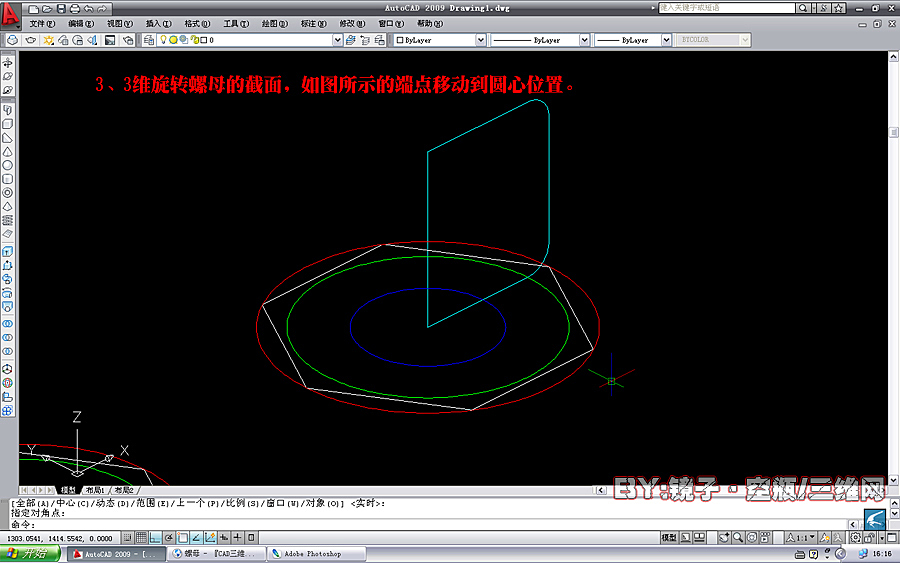This screenshot has width=900, height=563.
Task: Switch to Adobe Photoshop in taskbar
Action: (x=317, y=554)
